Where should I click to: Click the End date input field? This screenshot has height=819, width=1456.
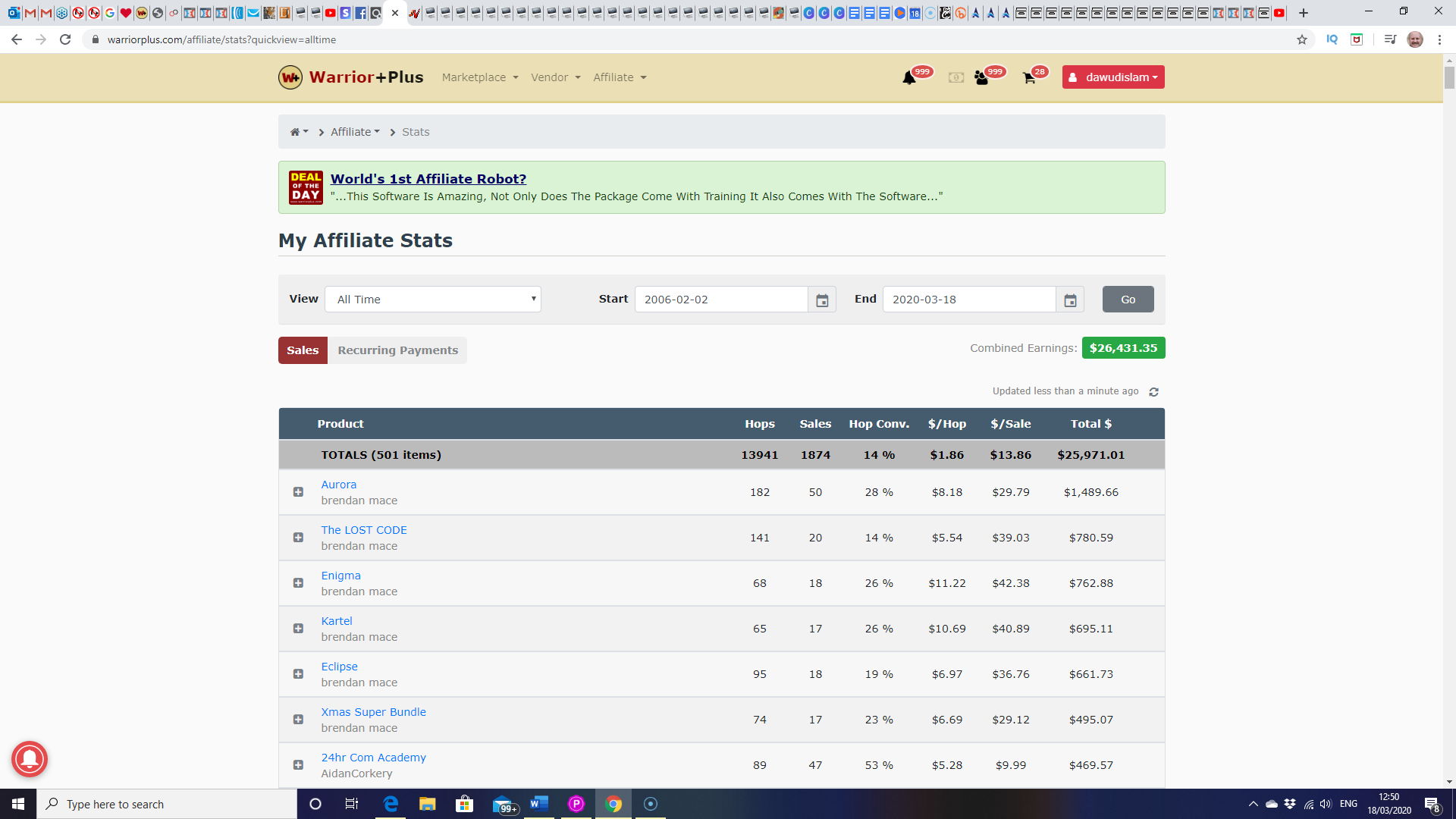point(969,300)
